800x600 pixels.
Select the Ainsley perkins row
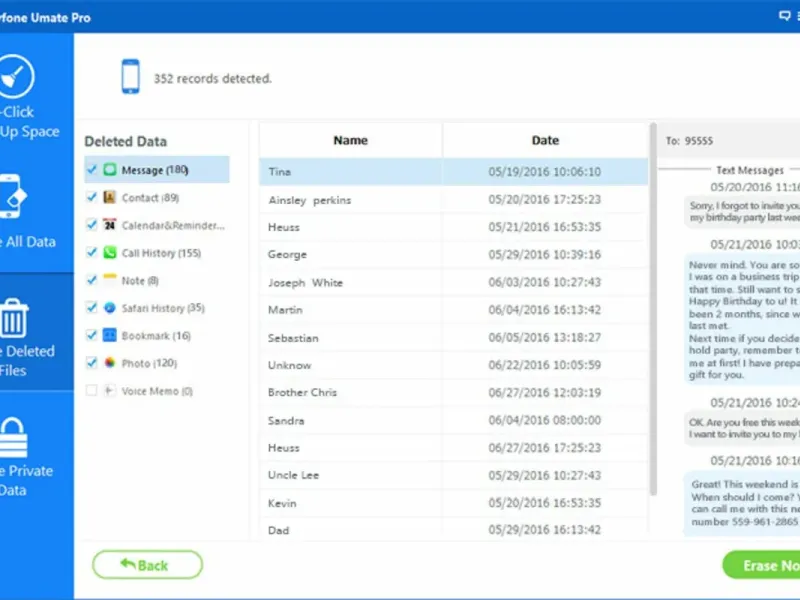pyautogui.click(x=454, y=199)
